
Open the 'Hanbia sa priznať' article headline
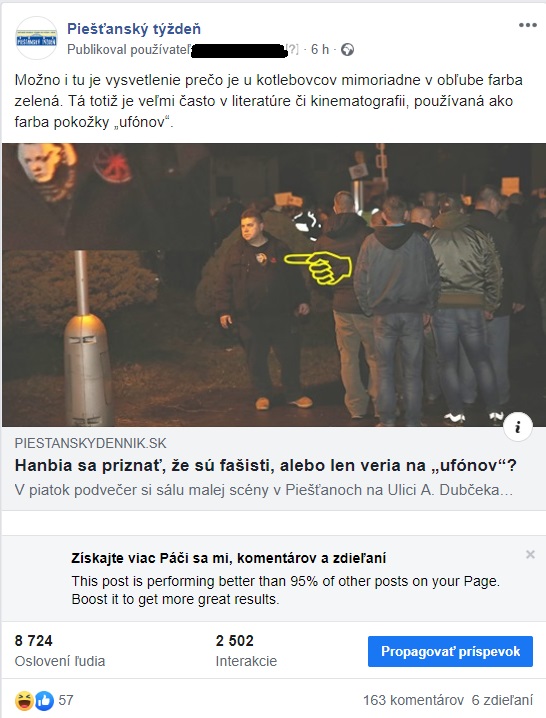click(x=266, y=466)
